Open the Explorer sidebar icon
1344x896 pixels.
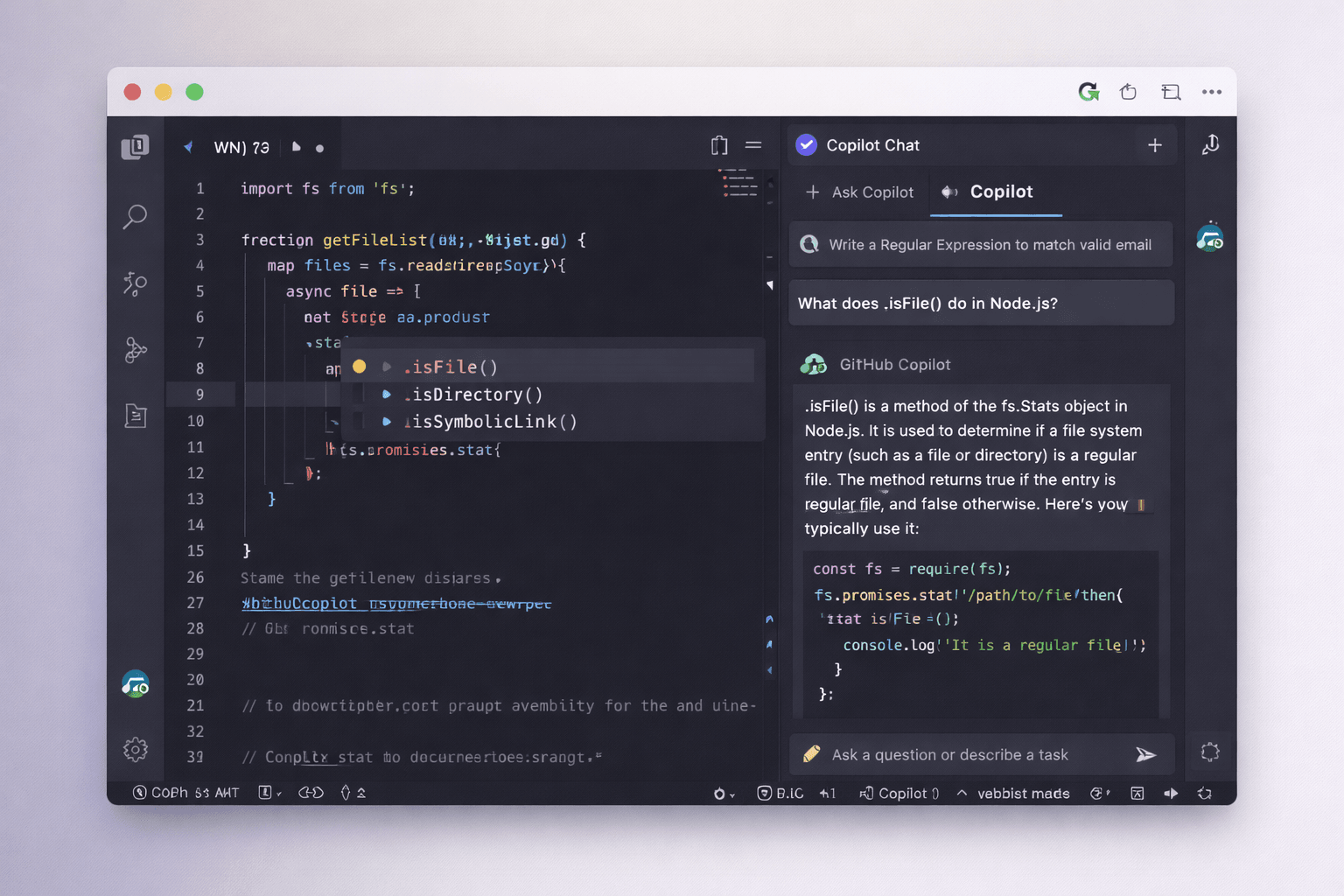coord(136,147)
